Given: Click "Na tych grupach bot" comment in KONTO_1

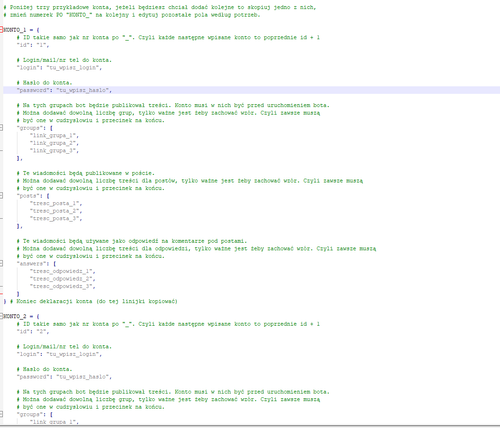Looking at the screenshot, I should pyautogui.click(x=173, y=105).
